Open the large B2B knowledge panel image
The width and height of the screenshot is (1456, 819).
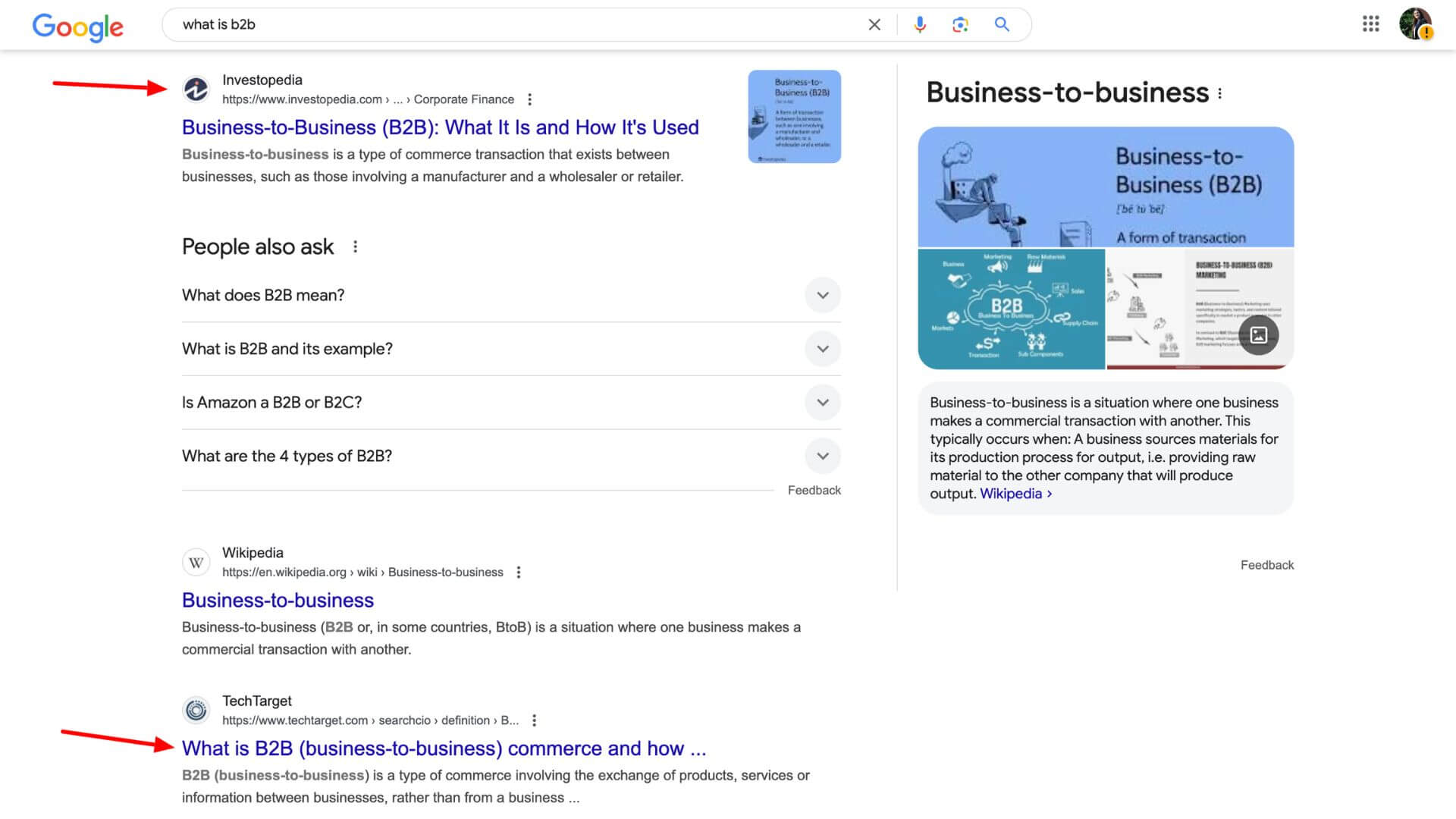[x=1106, y=187]
